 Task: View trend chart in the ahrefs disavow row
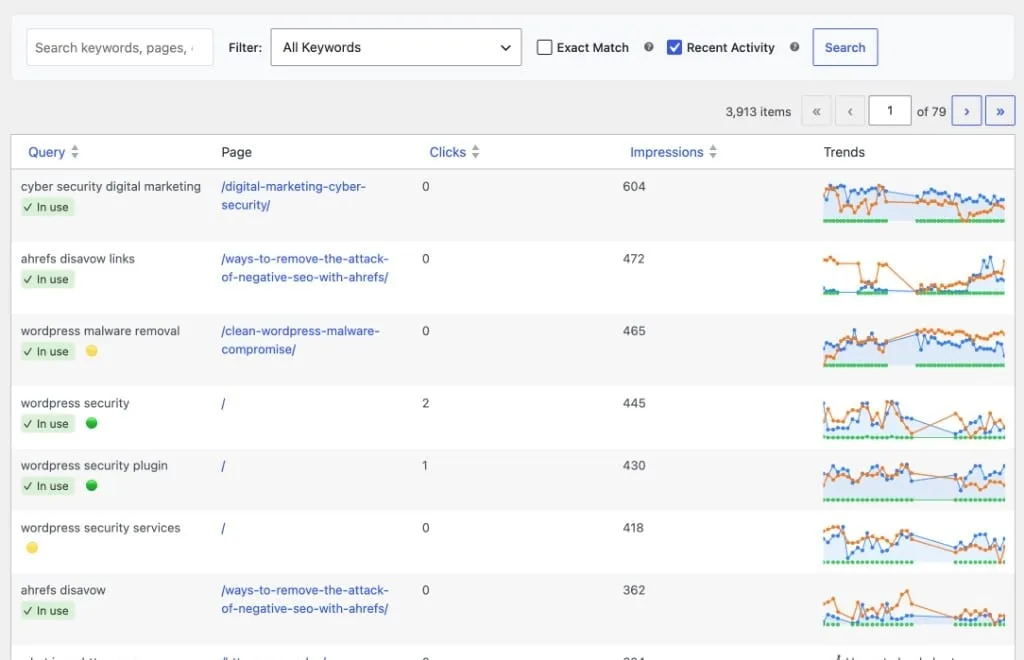coord(914,606)
